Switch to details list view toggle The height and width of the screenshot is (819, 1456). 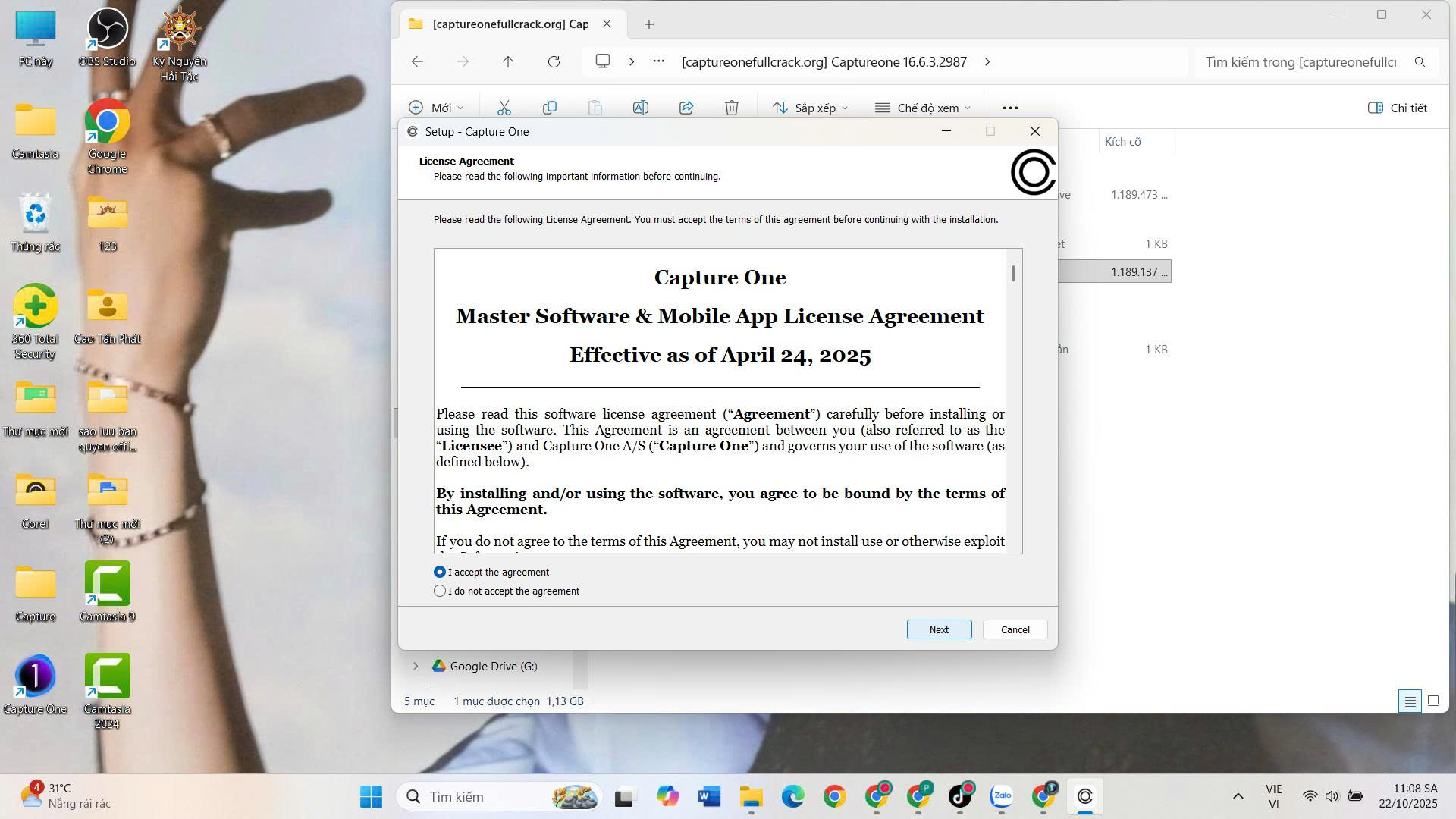1410,701
